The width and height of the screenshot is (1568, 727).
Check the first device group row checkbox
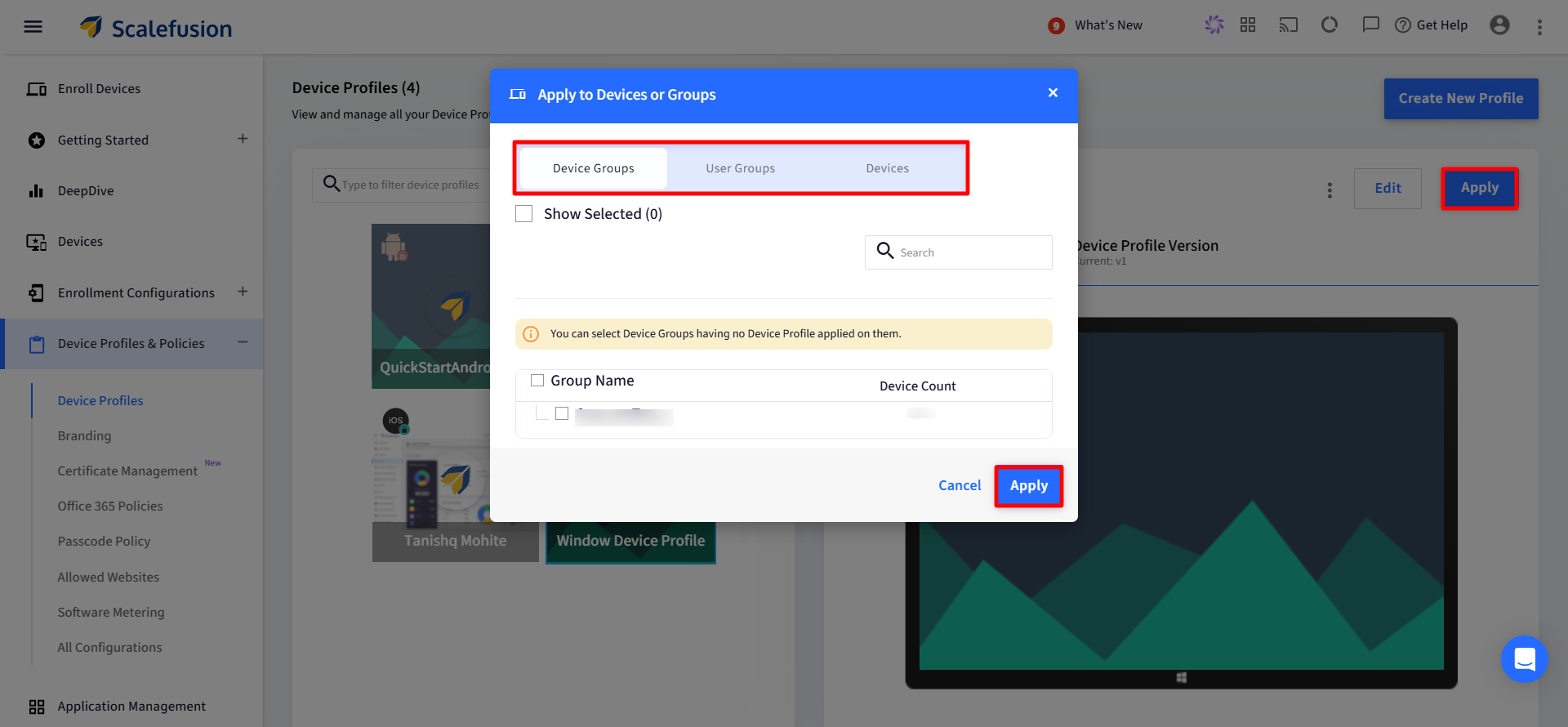click(x=562, y=413)
